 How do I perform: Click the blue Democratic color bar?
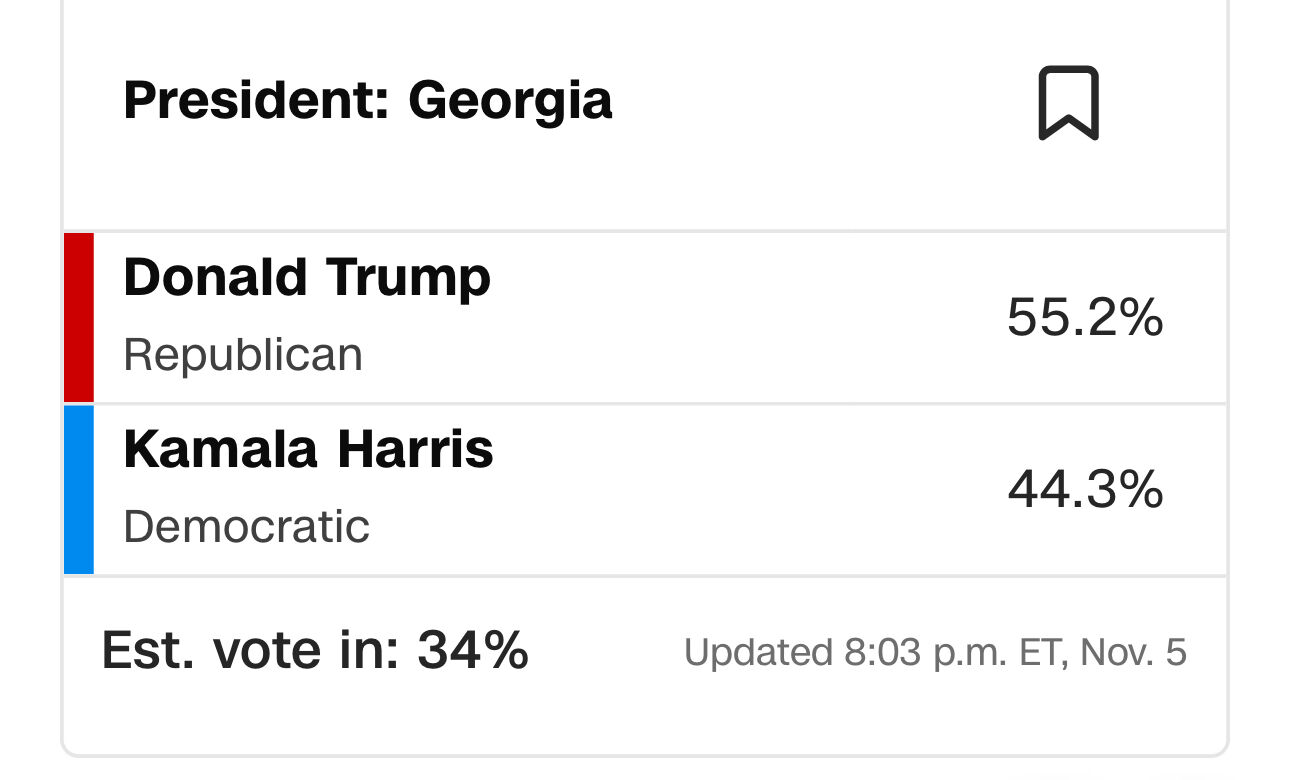click(x=79, y=490)
